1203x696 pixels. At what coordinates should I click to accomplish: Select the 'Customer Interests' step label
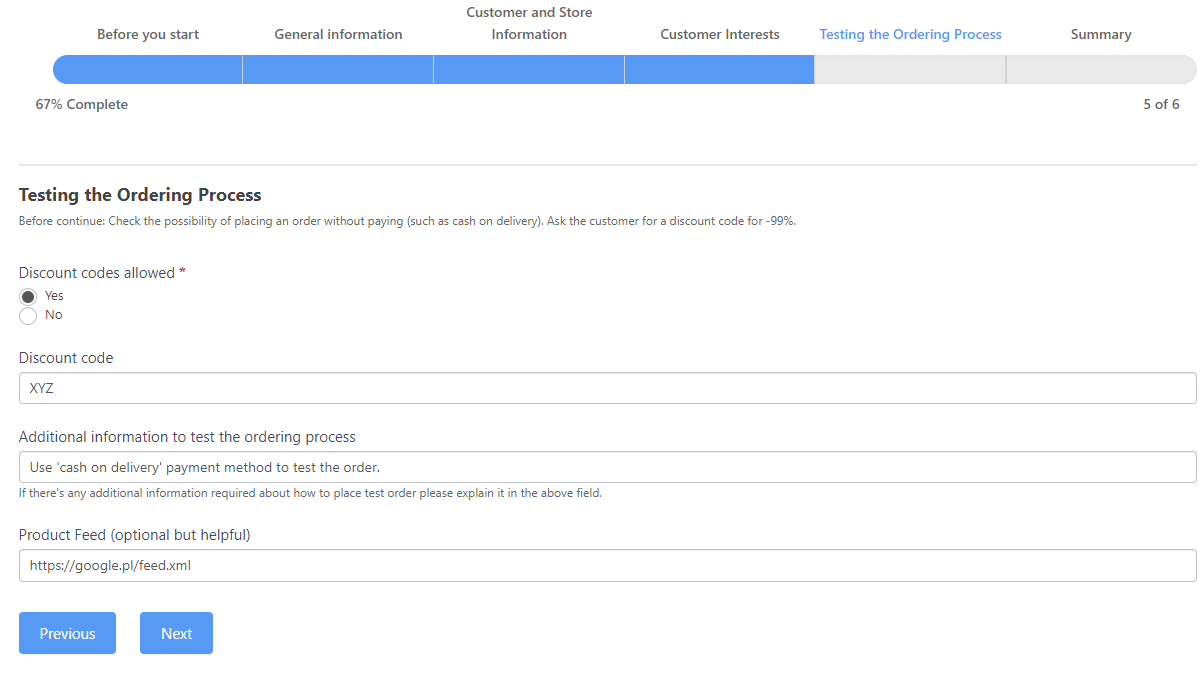pyautogui.click(x=719, y=34)
